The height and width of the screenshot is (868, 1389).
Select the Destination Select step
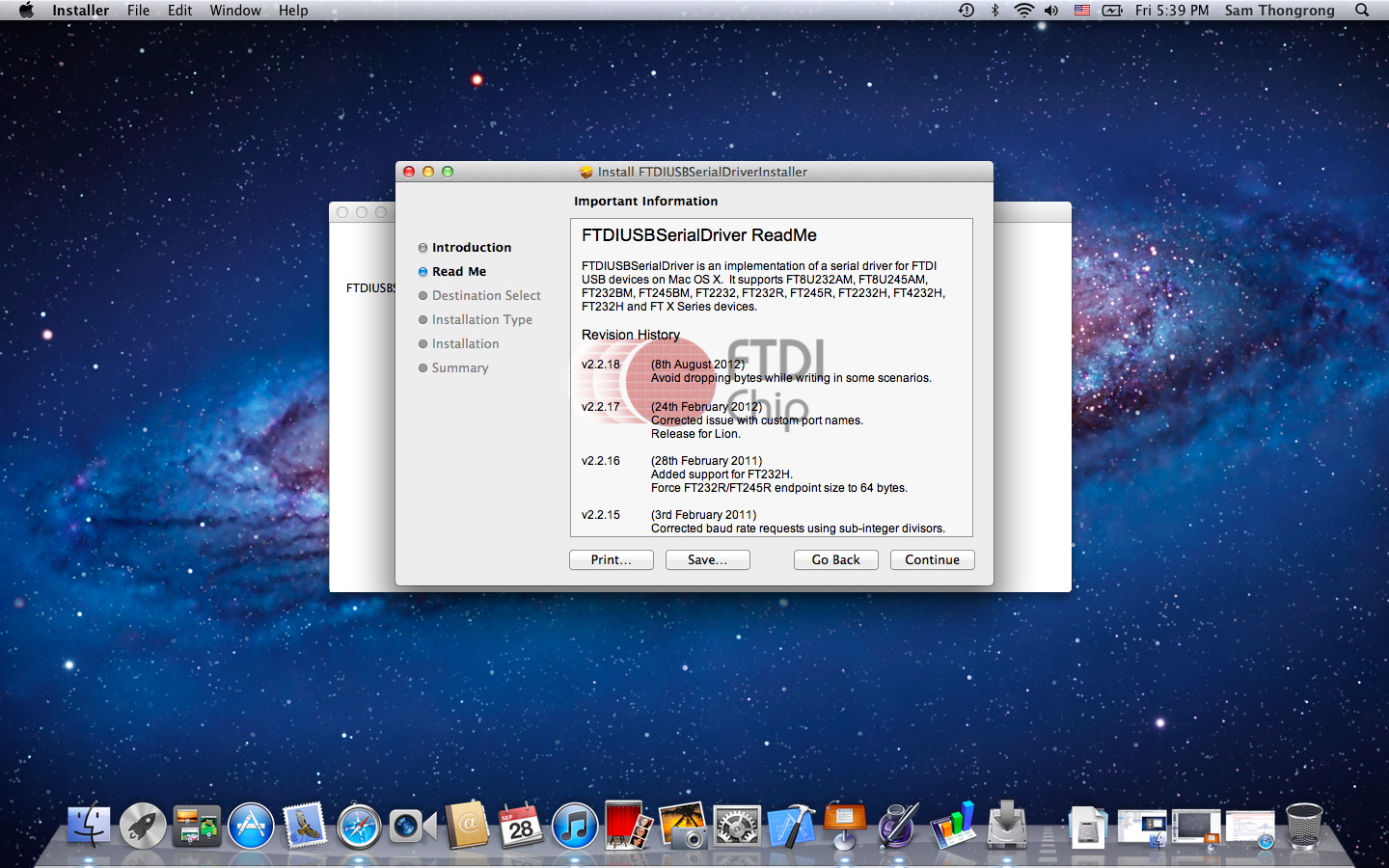pos(479,295)
